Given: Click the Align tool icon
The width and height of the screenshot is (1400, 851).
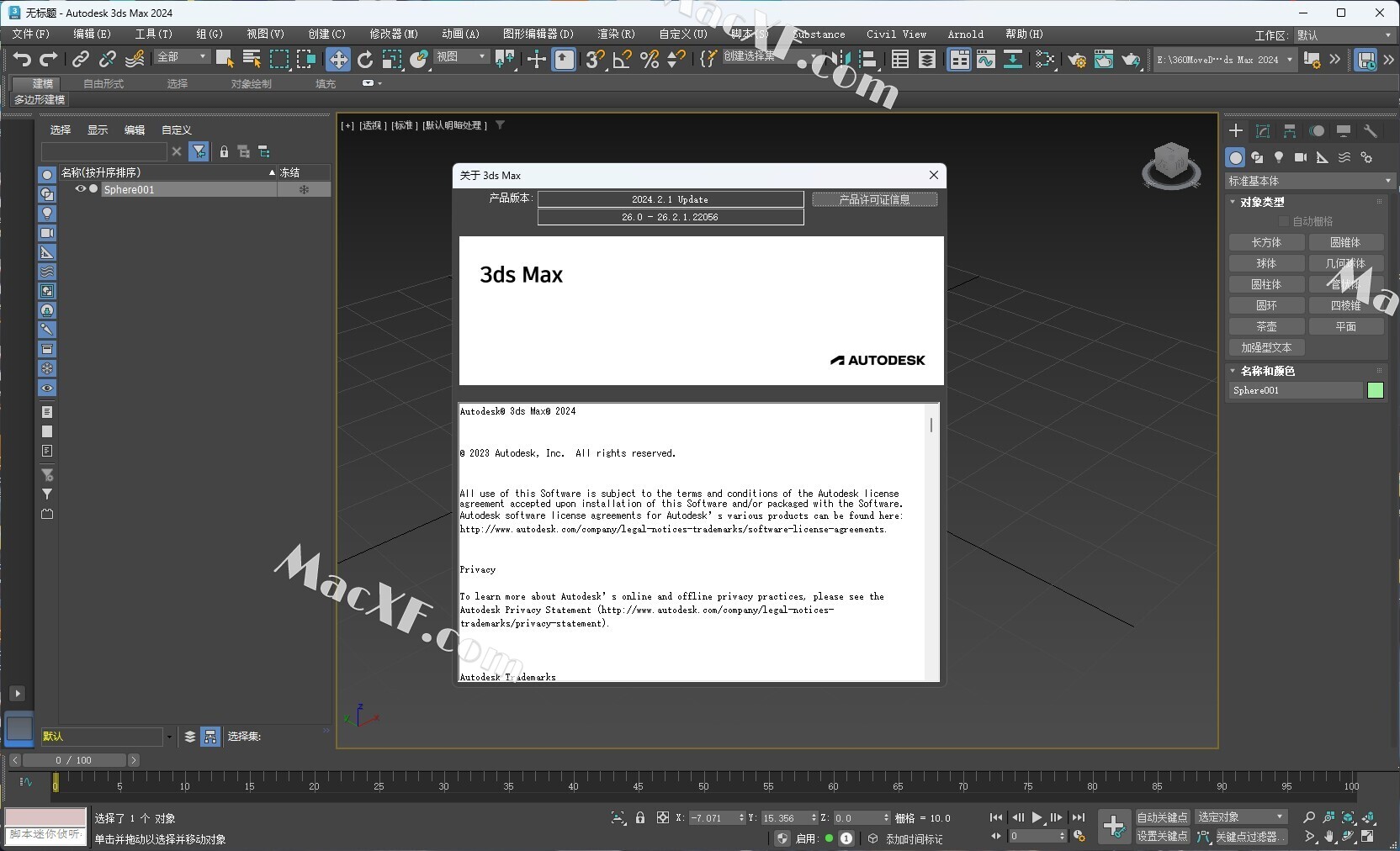Looking at the screenshot, I should pos(867,59).
